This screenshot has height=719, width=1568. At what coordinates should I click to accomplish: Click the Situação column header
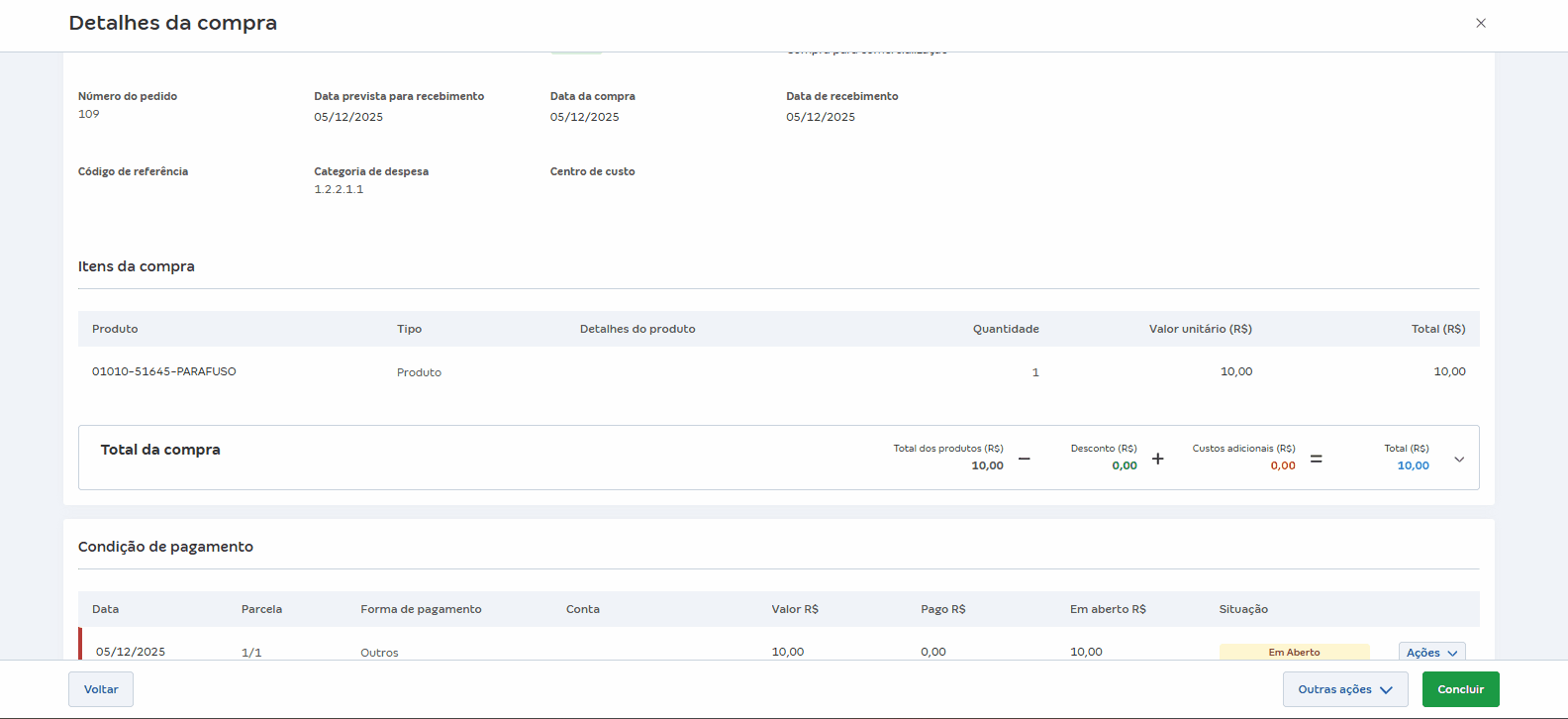pyautogui.click(x=1243, y=609)
